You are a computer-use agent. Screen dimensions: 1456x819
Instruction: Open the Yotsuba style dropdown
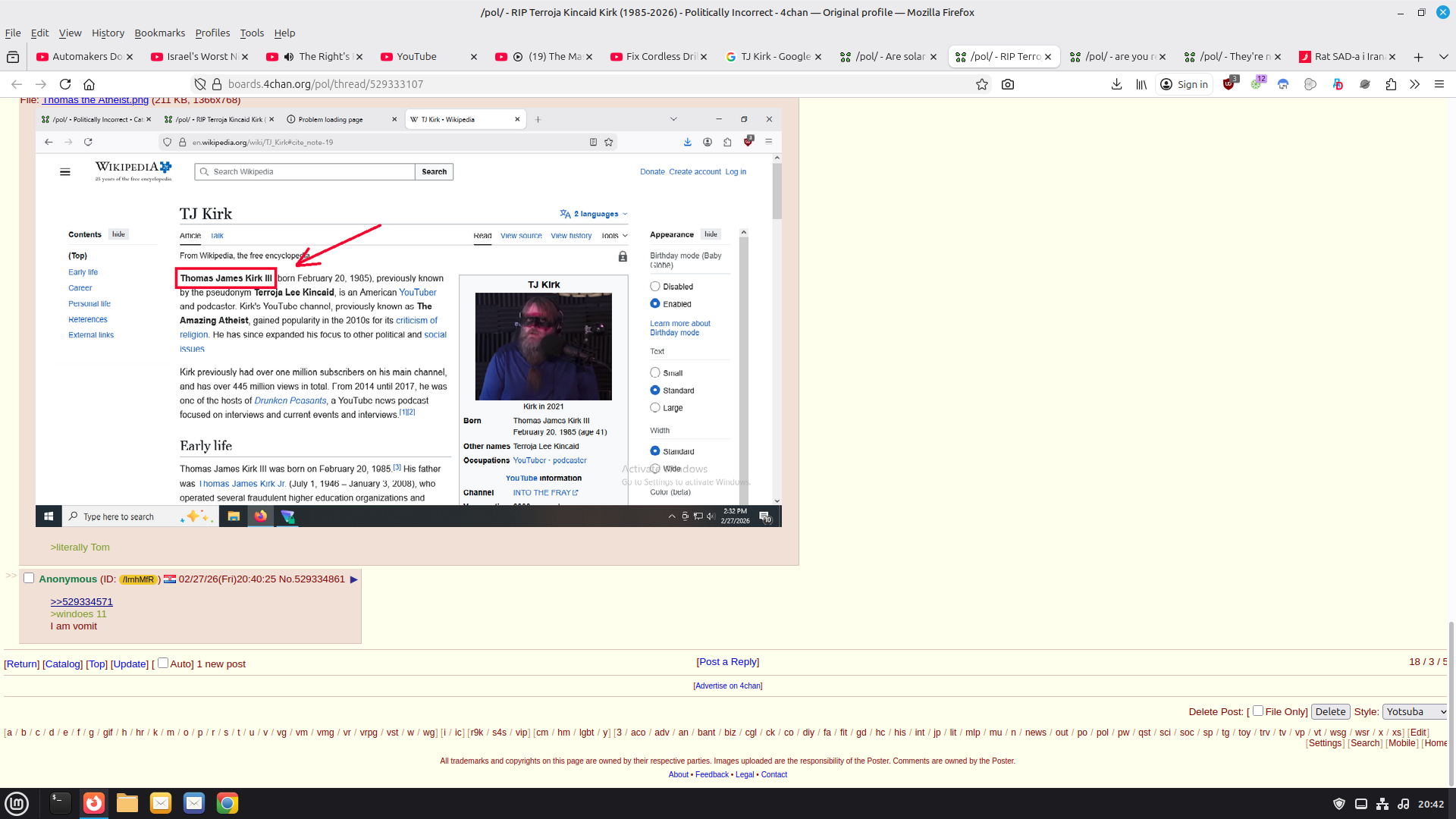[x=1415, y=711]
